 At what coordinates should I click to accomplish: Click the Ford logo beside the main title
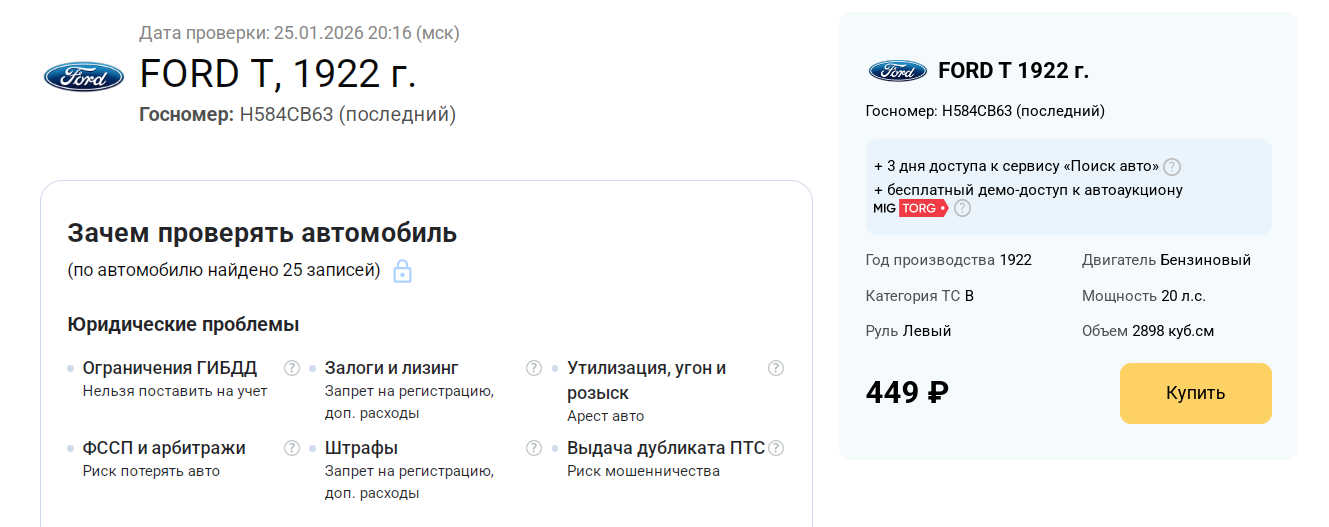(x=84, y=76)
